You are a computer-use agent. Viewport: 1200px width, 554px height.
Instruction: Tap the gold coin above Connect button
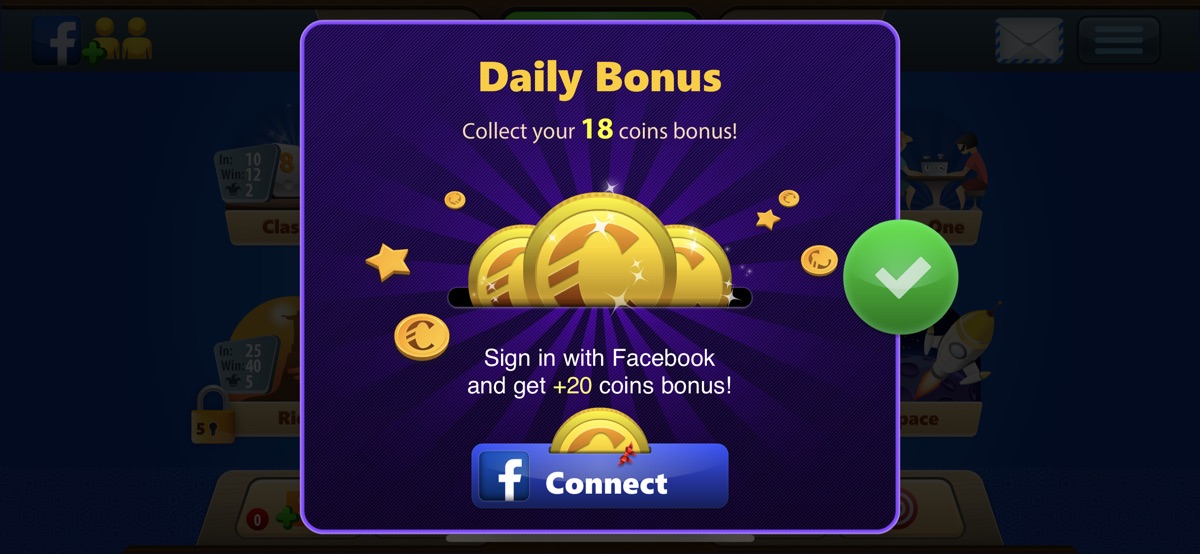(599, 430)
